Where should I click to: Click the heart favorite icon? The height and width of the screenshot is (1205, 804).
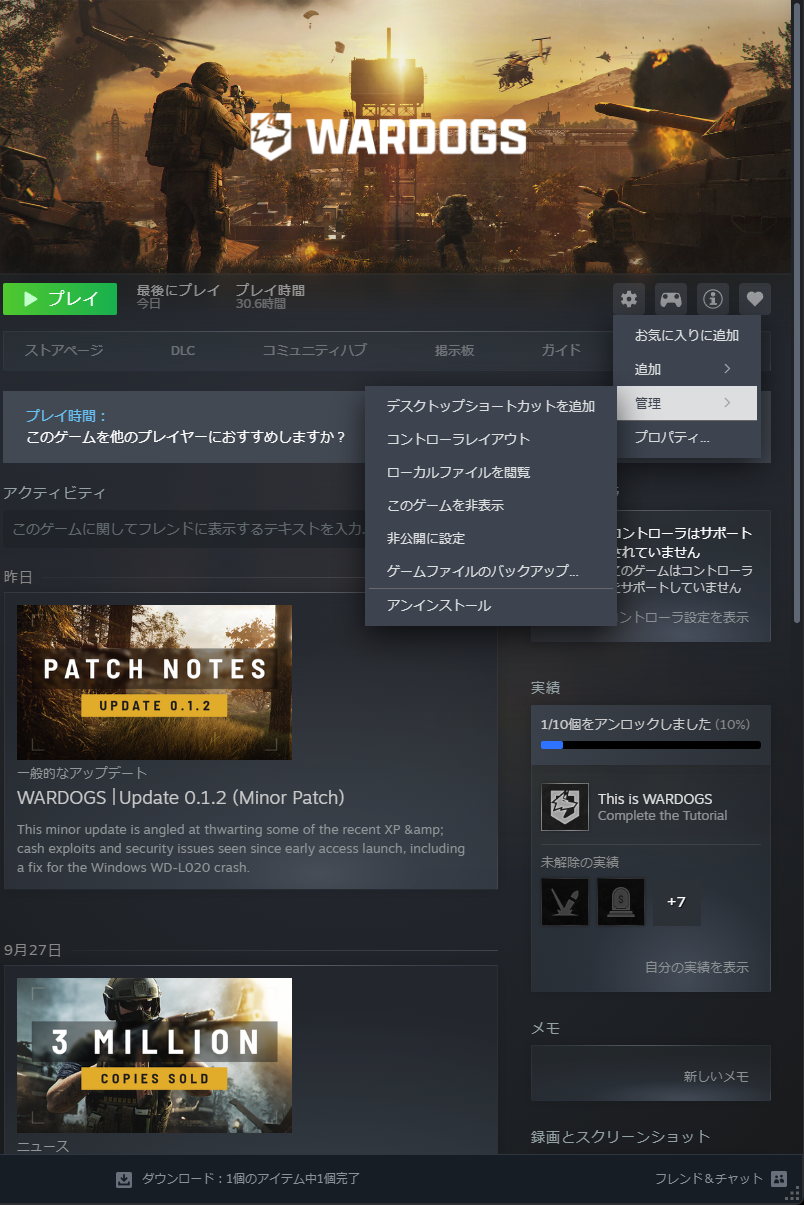[x=755, y=299]
